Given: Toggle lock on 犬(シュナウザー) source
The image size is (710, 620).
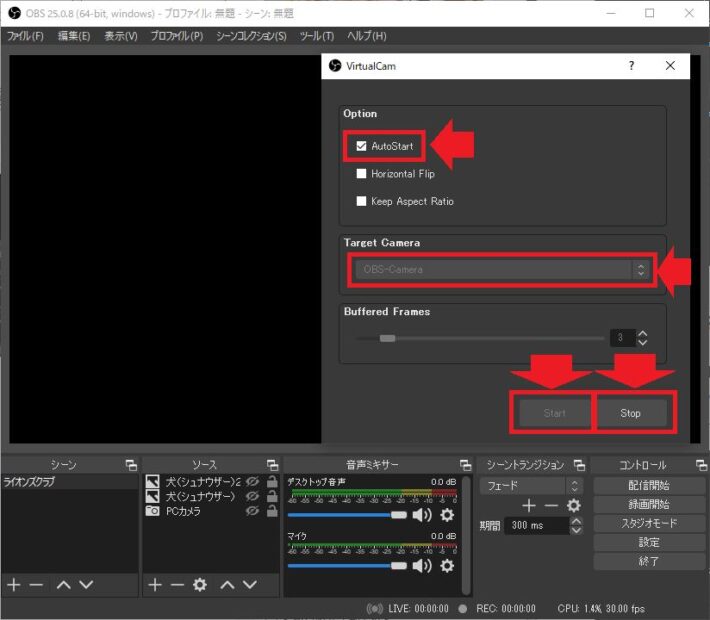Looking at the screenshot, I should coord(272,496).
